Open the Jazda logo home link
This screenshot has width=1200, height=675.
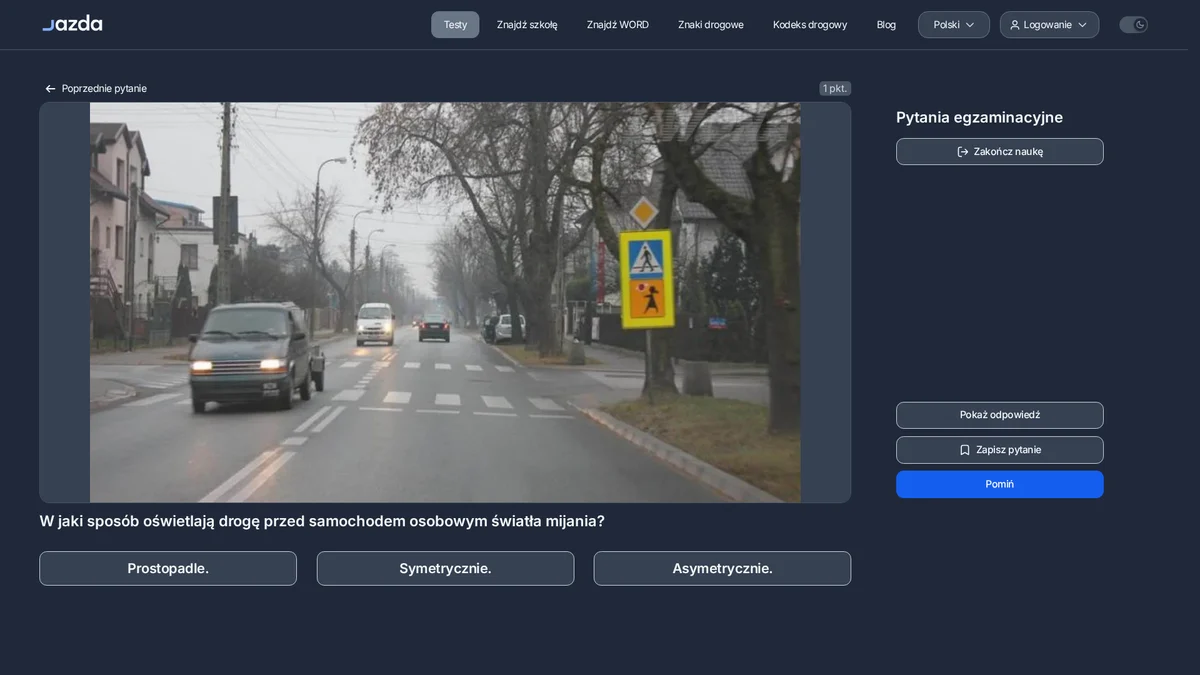pyautogui.click(x=72, y=23)
